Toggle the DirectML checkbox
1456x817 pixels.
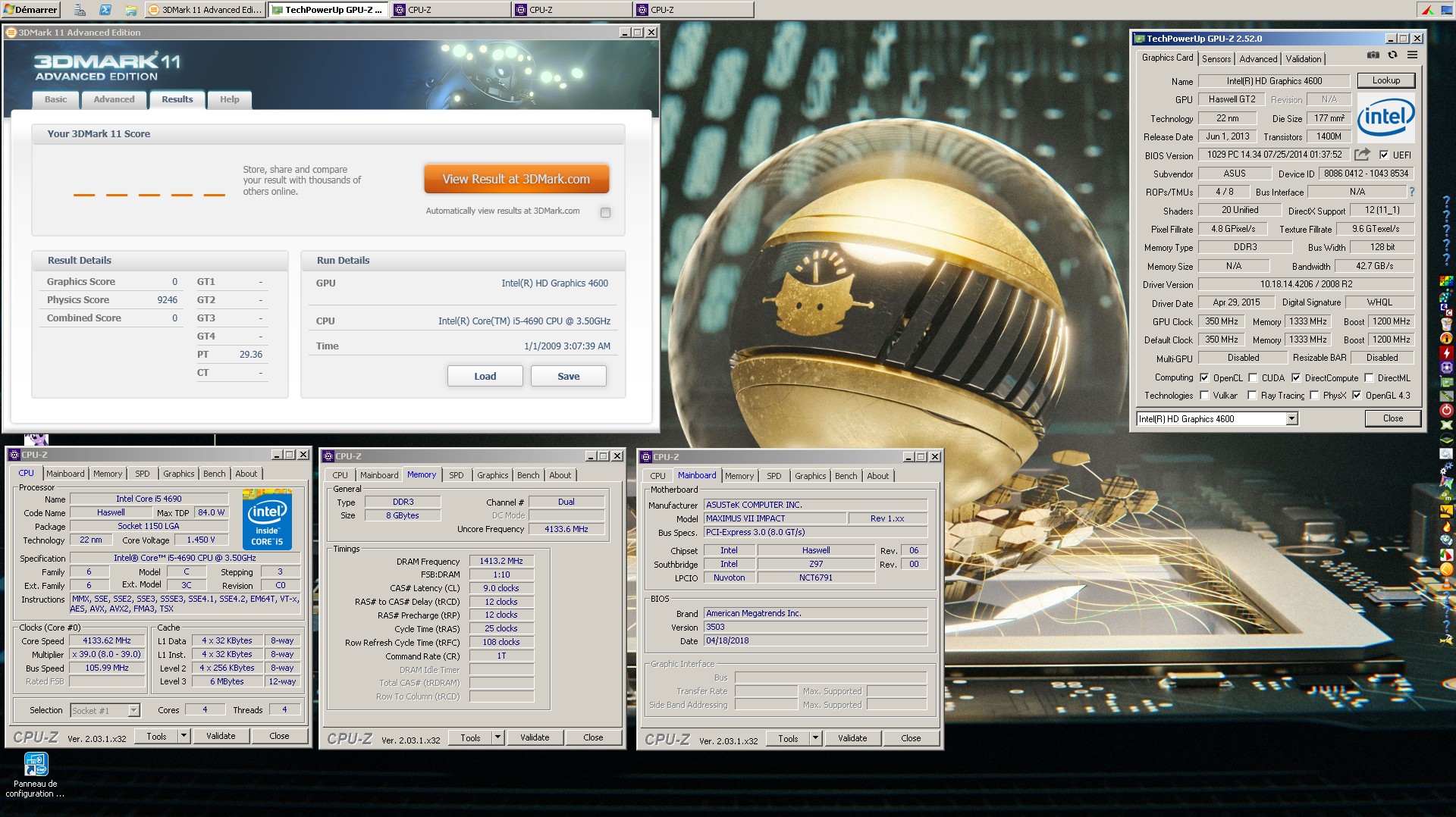pyautogui.click(x=1369, y=377)
